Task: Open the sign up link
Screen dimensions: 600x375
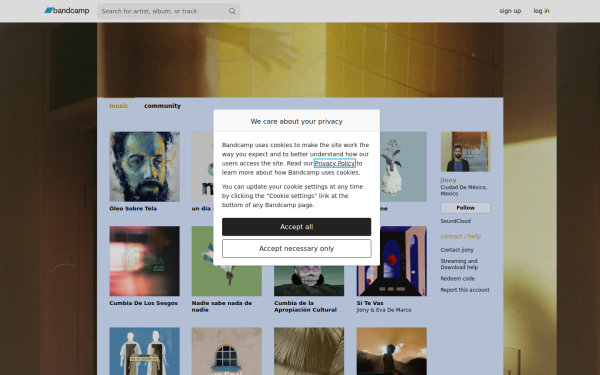Action: [510, 11]
